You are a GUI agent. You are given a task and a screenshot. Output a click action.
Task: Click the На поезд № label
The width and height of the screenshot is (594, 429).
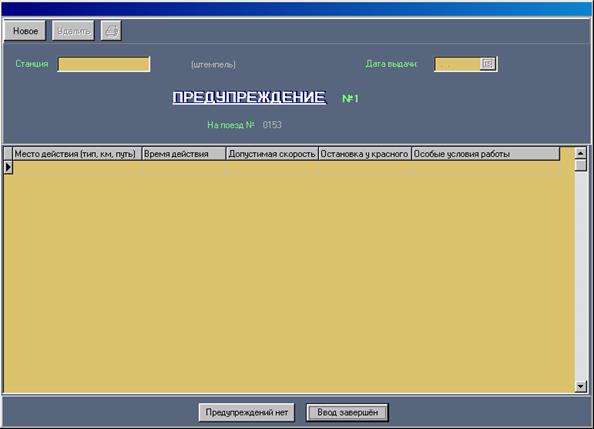pyautogui.click(x=231, y=125)
